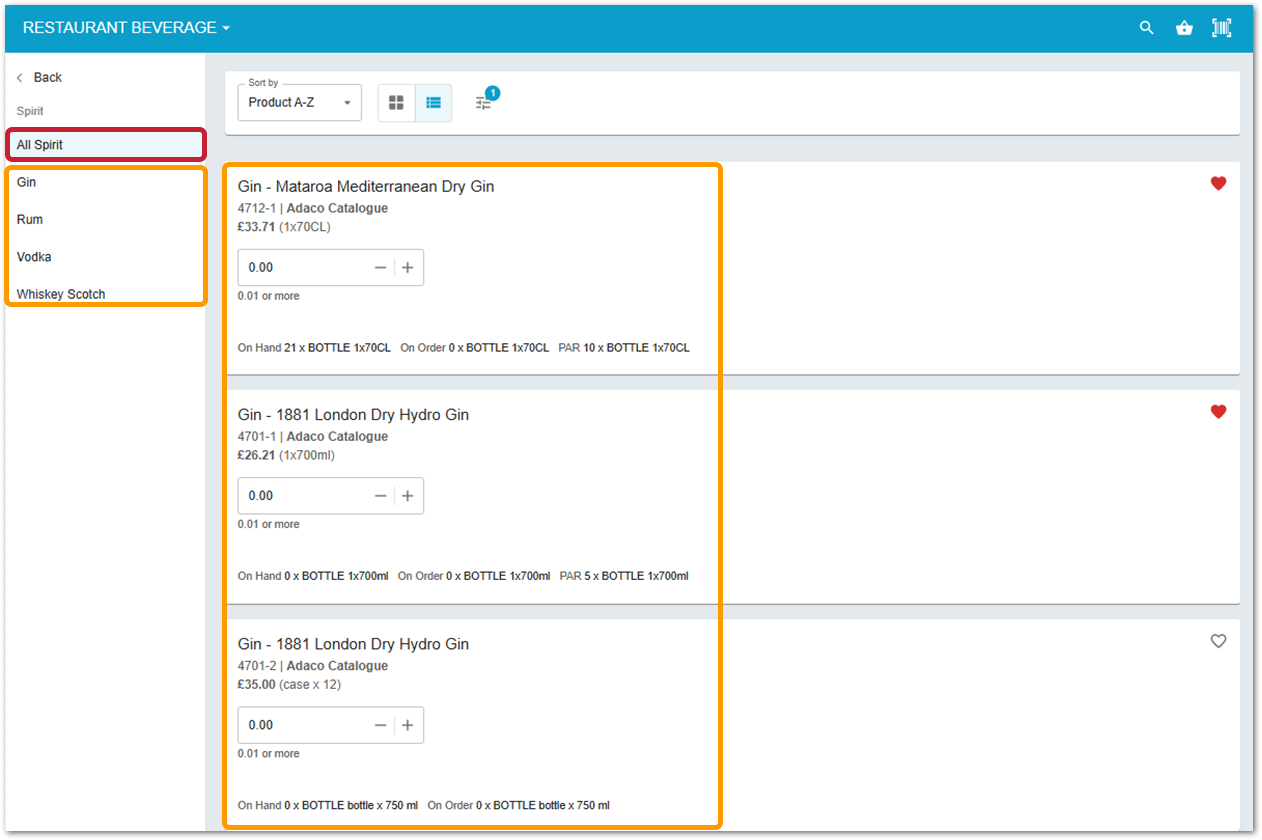Favorite the 1881 London Dry Hydro Gin case
Screen dimensions: 1262x840
(x=1218, y=641)
